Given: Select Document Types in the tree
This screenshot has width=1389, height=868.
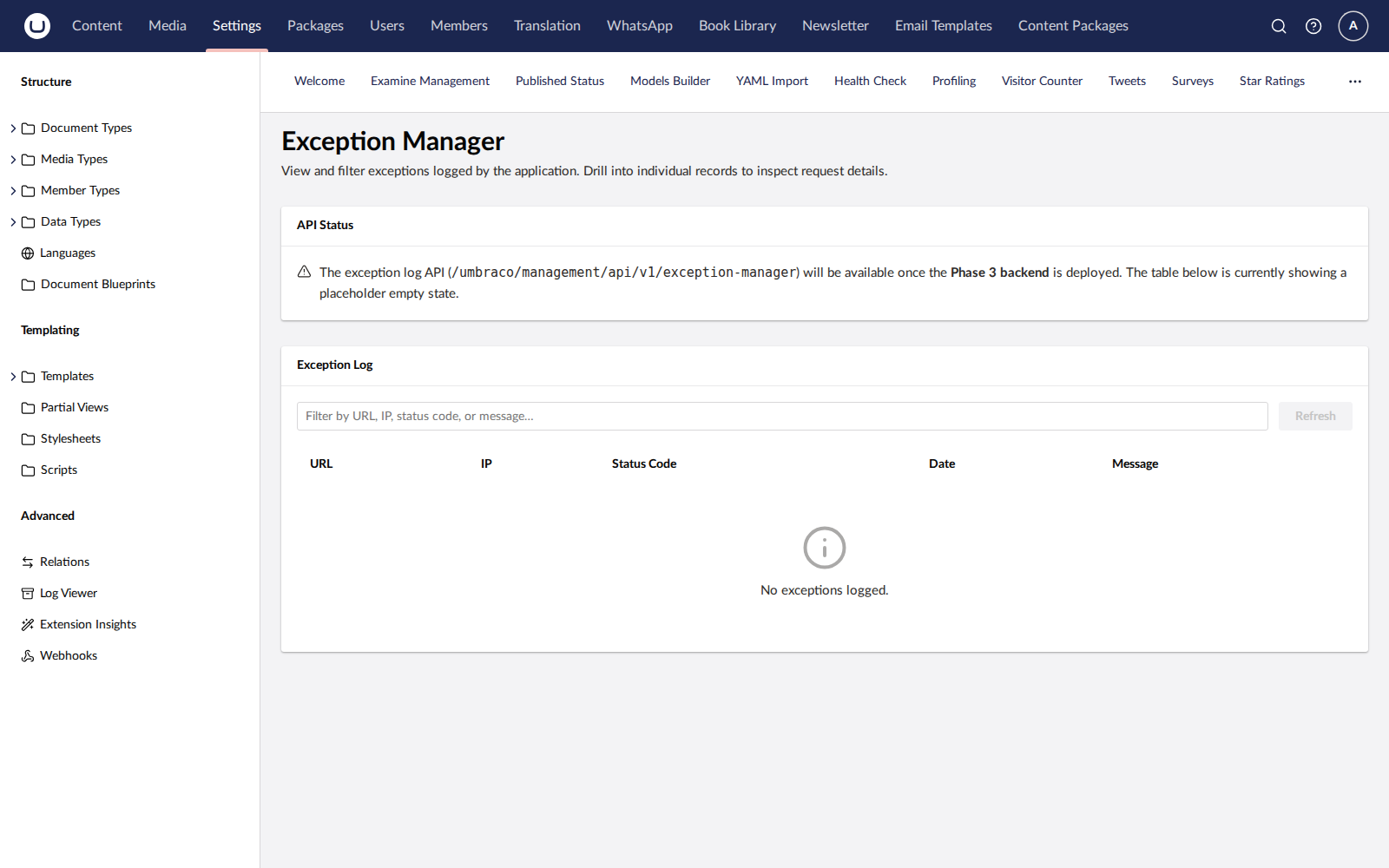Looking at the screenshot, I should [86, 128].
